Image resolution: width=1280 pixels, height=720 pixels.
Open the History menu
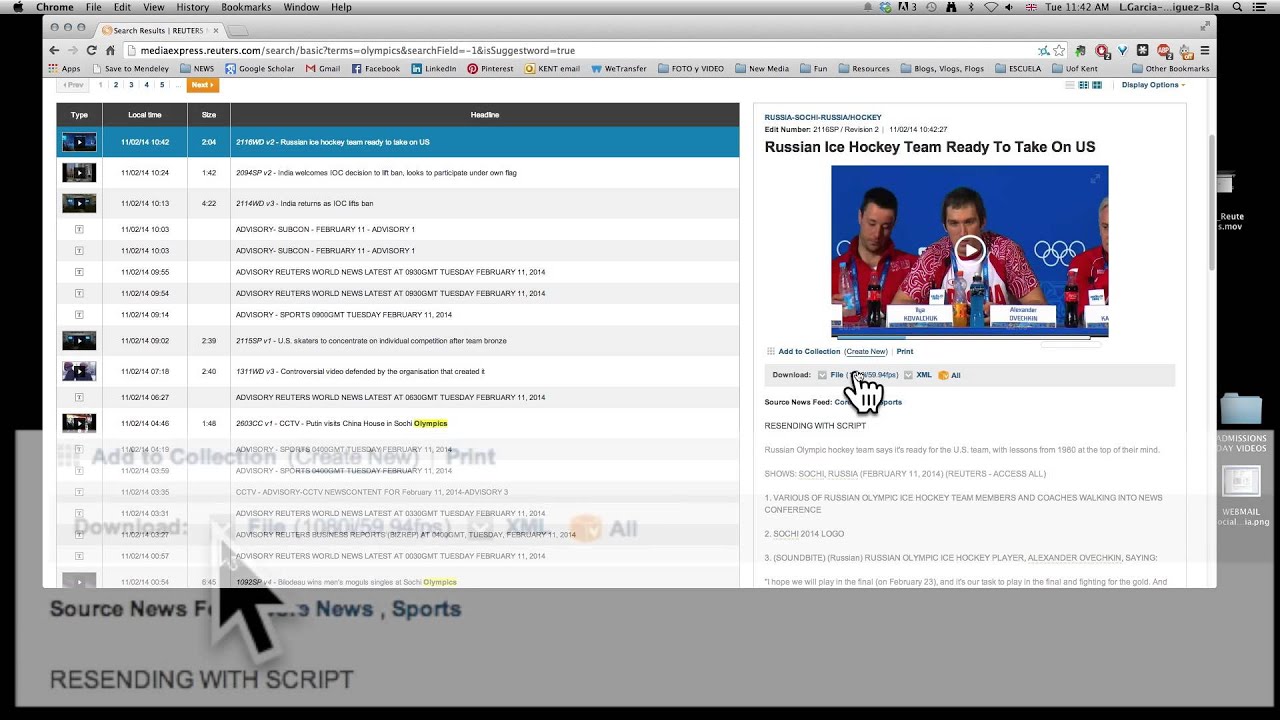pyautogui.click(x=192, y=7)
